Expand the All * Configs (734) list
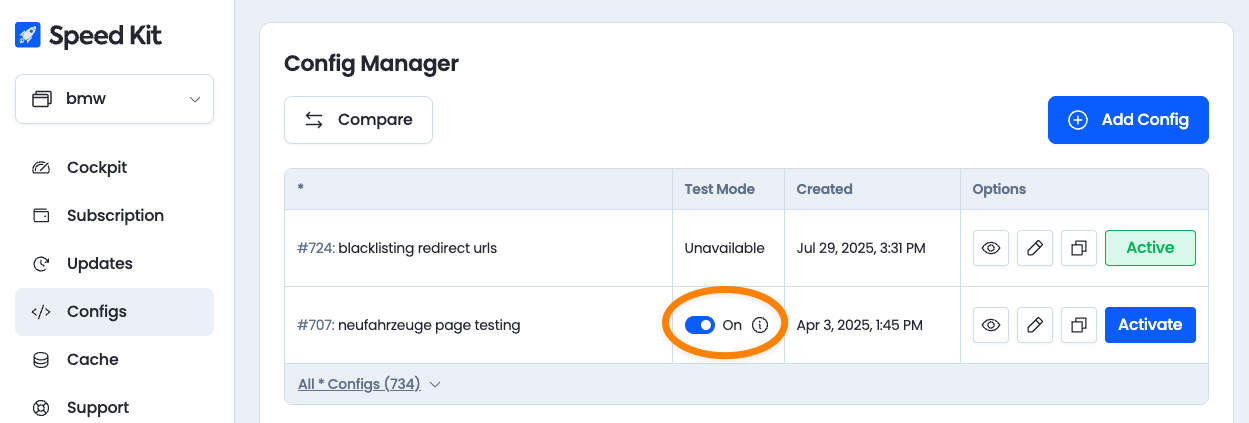Viewport: 1249px width, 423px height. [369, 384]
